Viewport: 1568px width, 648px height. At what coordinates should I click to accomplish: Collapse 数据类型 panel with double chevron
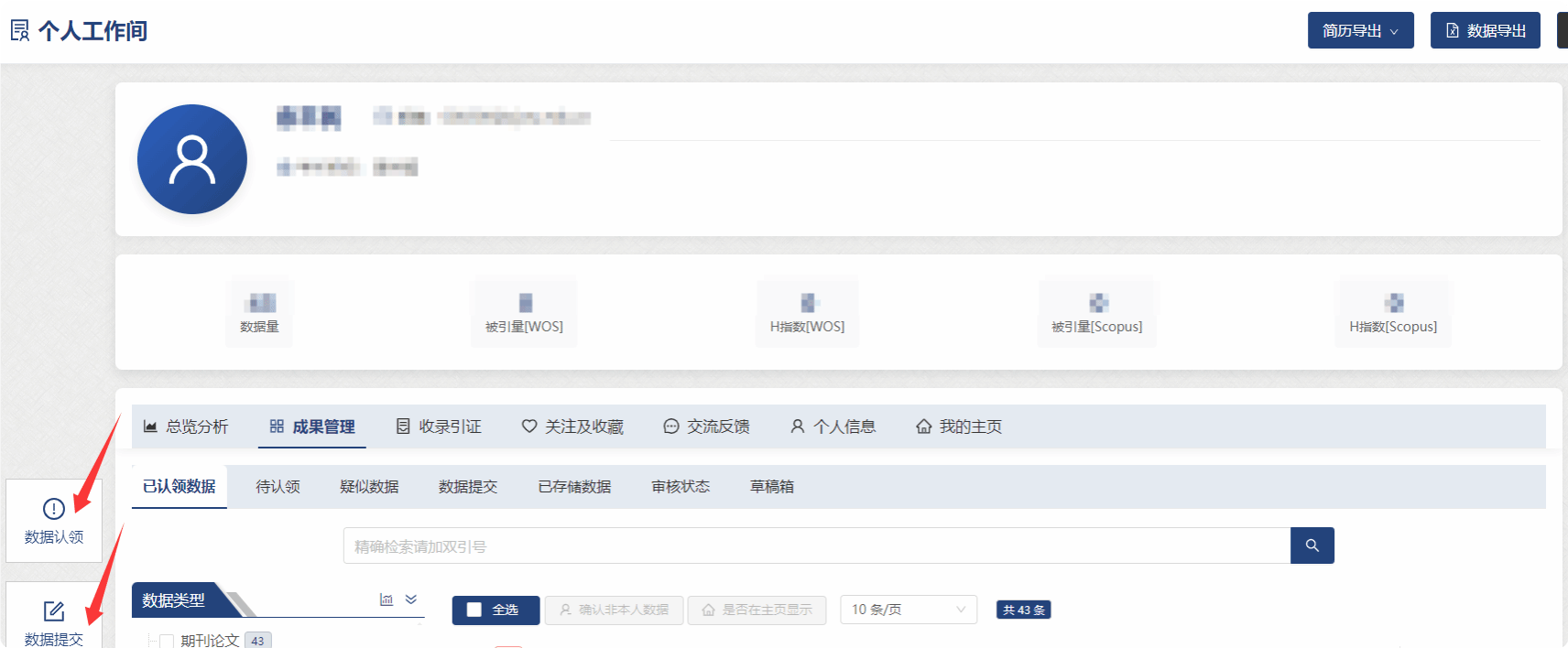(411, 599)
